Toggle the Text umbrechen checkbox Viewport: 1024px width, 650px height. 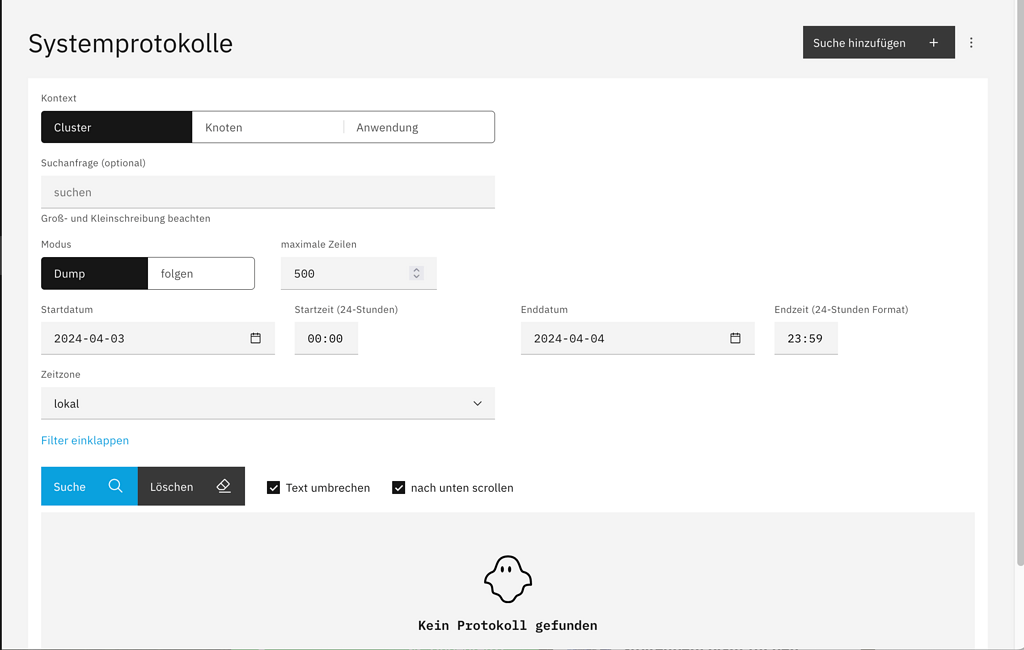273,488
